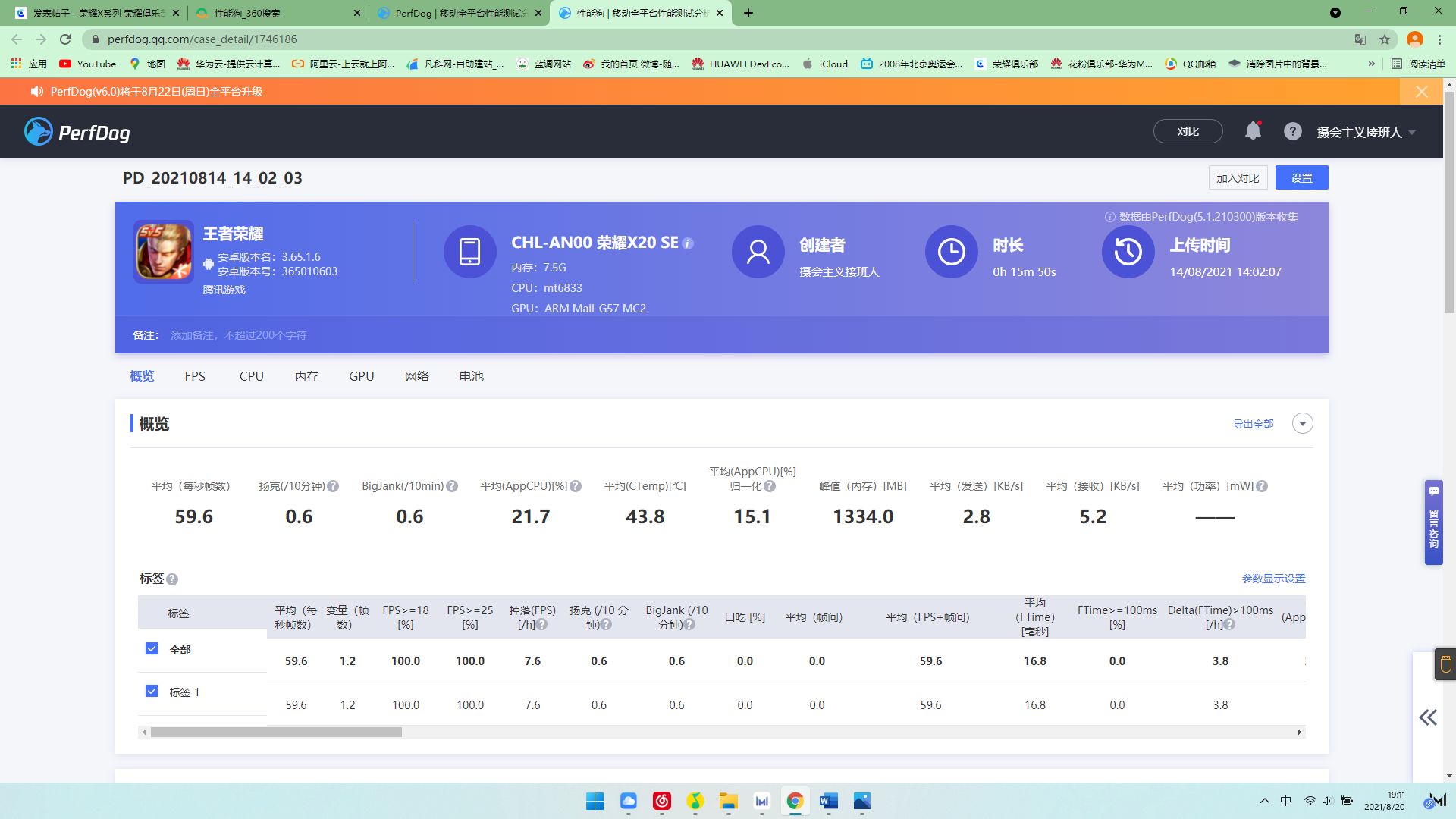Image resolution: width=1456 pixels, height=819 pixels.
Task: Switch to the 性能狗_360搜索 browser tab
Action: (278, 13)
